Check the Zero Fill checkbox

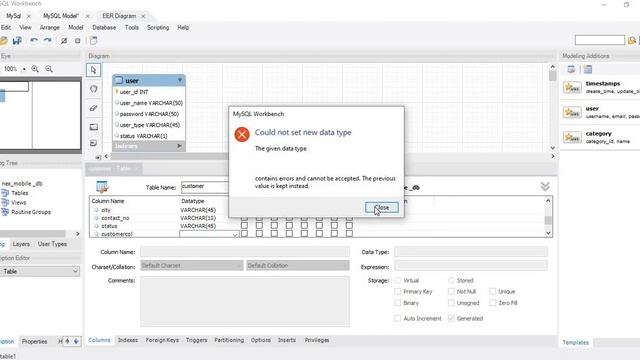pos(493,303)
